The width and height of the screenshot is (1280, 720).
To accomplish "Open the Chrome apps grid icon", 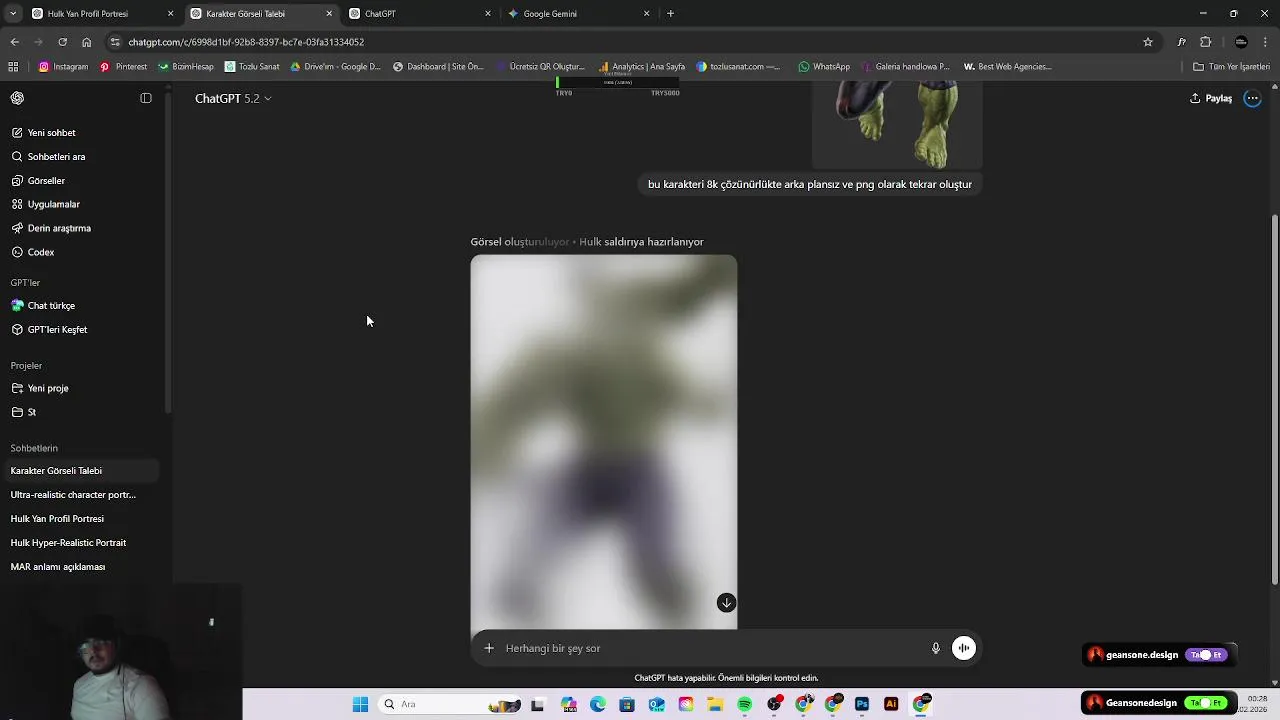I will point(13,67).
